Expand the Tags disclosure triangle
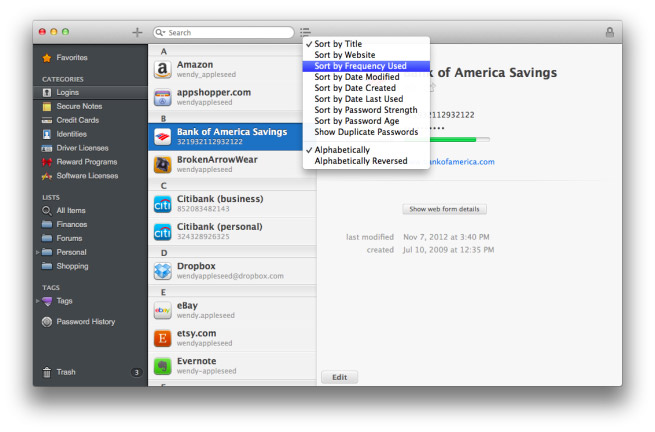 tap(38, 301)
